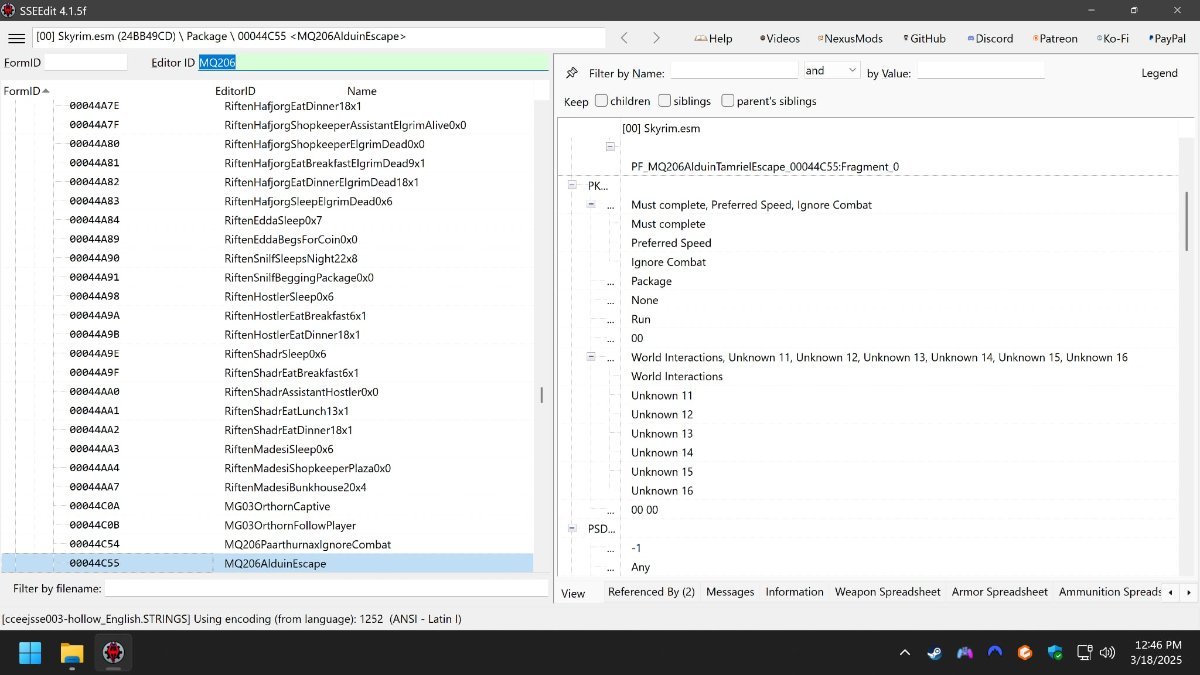Click the game controller tray icon

tap(964, 653)
